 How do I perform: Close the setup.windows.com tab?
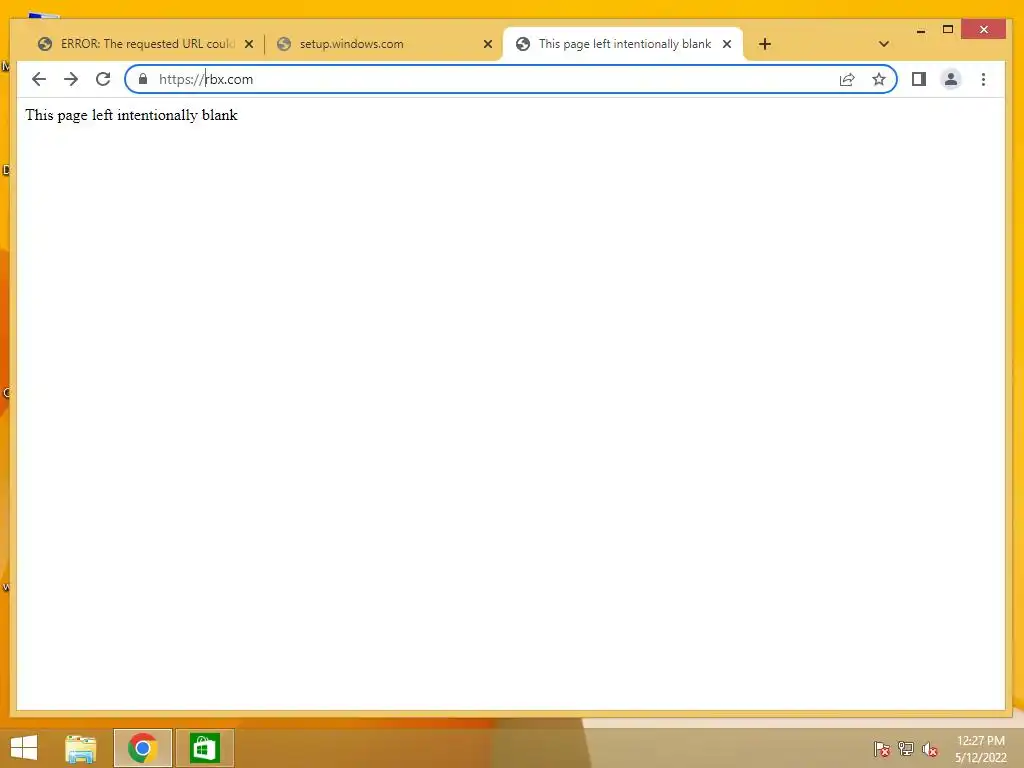pos(488,44)
